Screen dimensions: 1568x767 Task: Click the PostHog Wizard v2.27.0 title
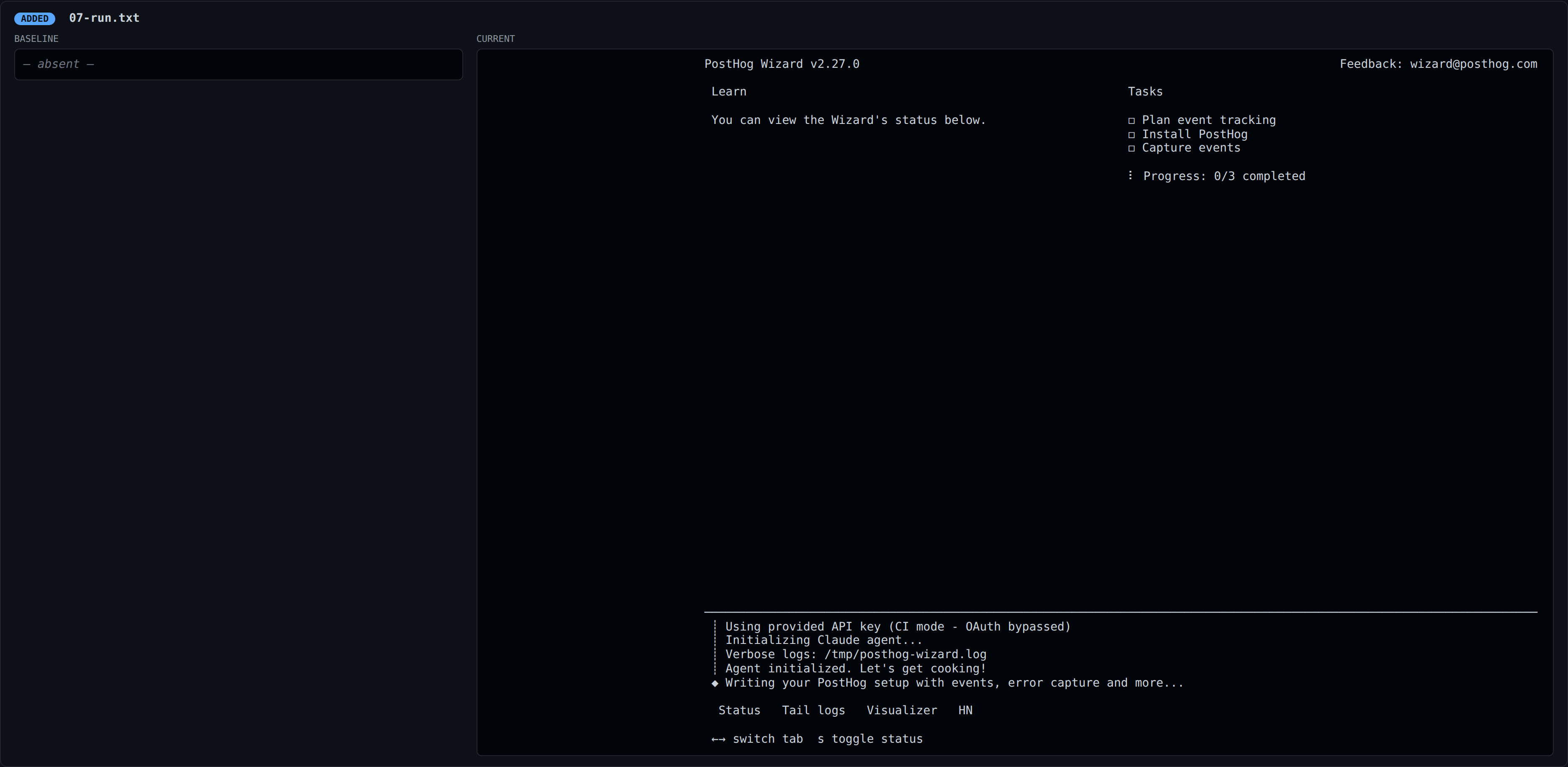pos(781,64)
